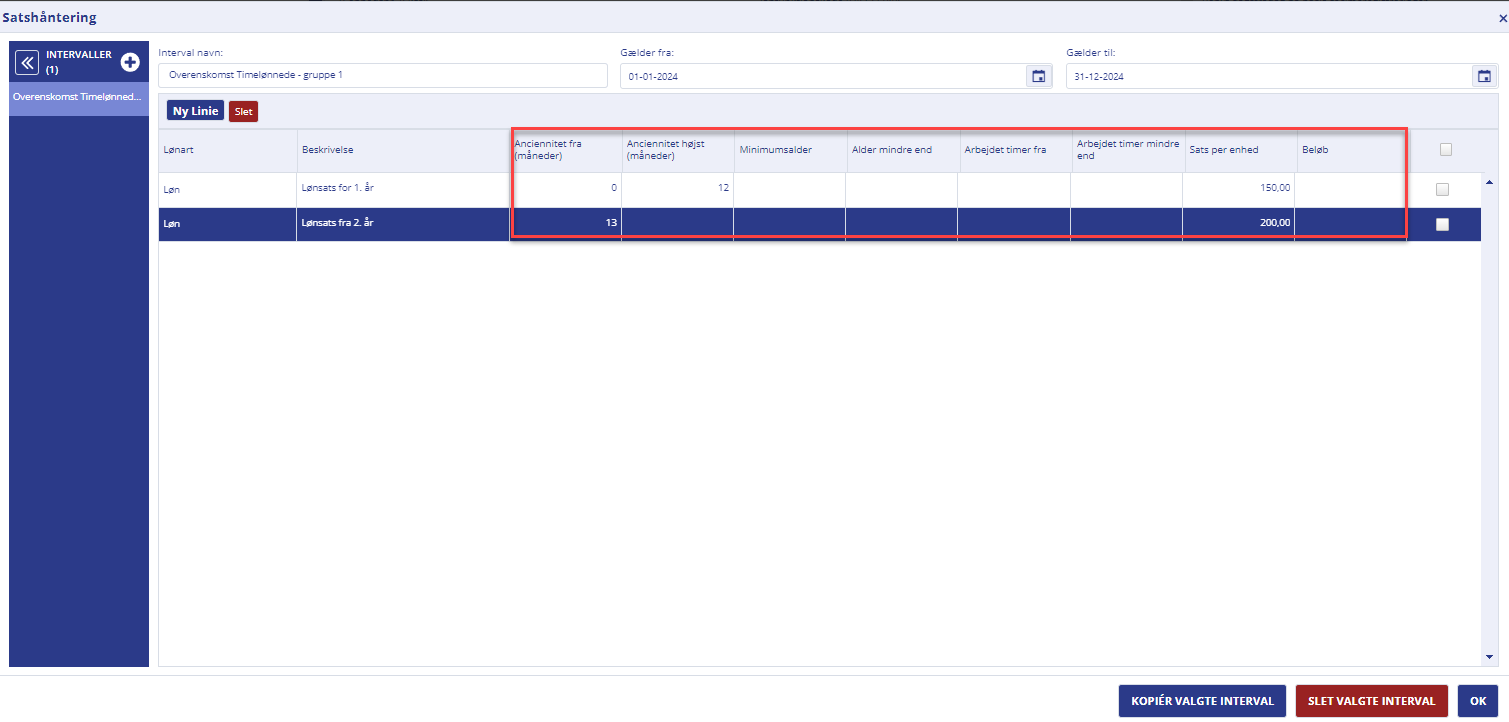Click Minimumsalder column header
Viewport: 1509px width, 722px height.
[790, 150]
